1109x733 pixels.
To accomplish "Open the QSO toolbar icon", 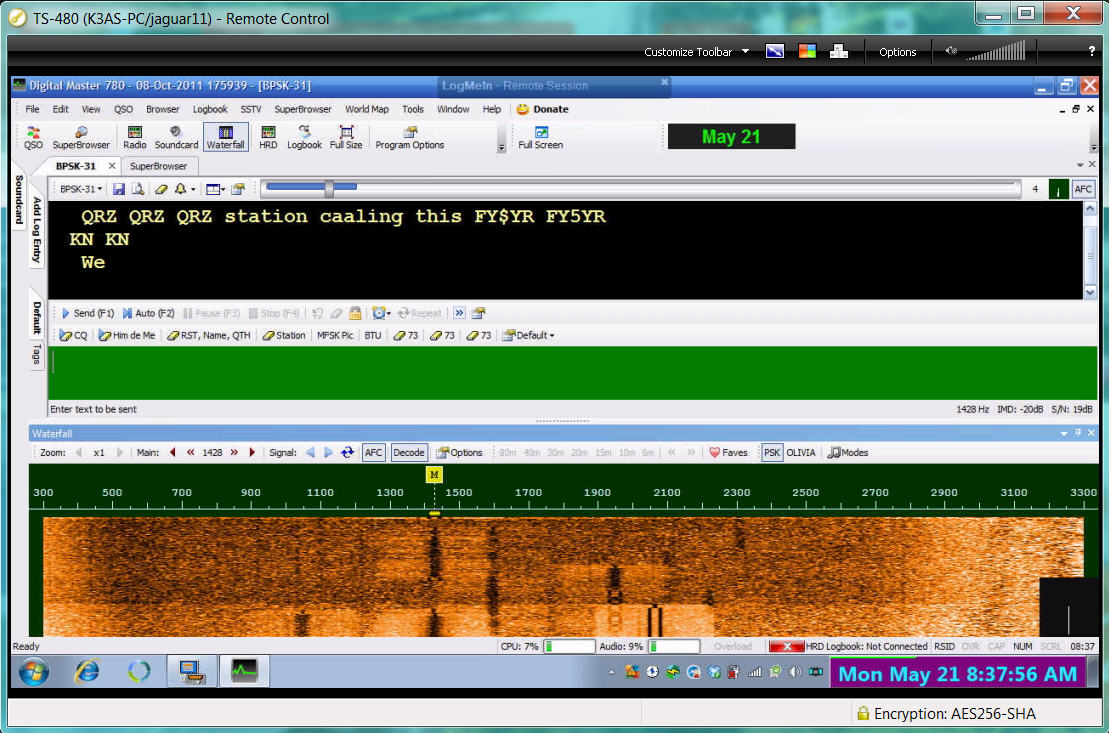I will coord(33,137).
